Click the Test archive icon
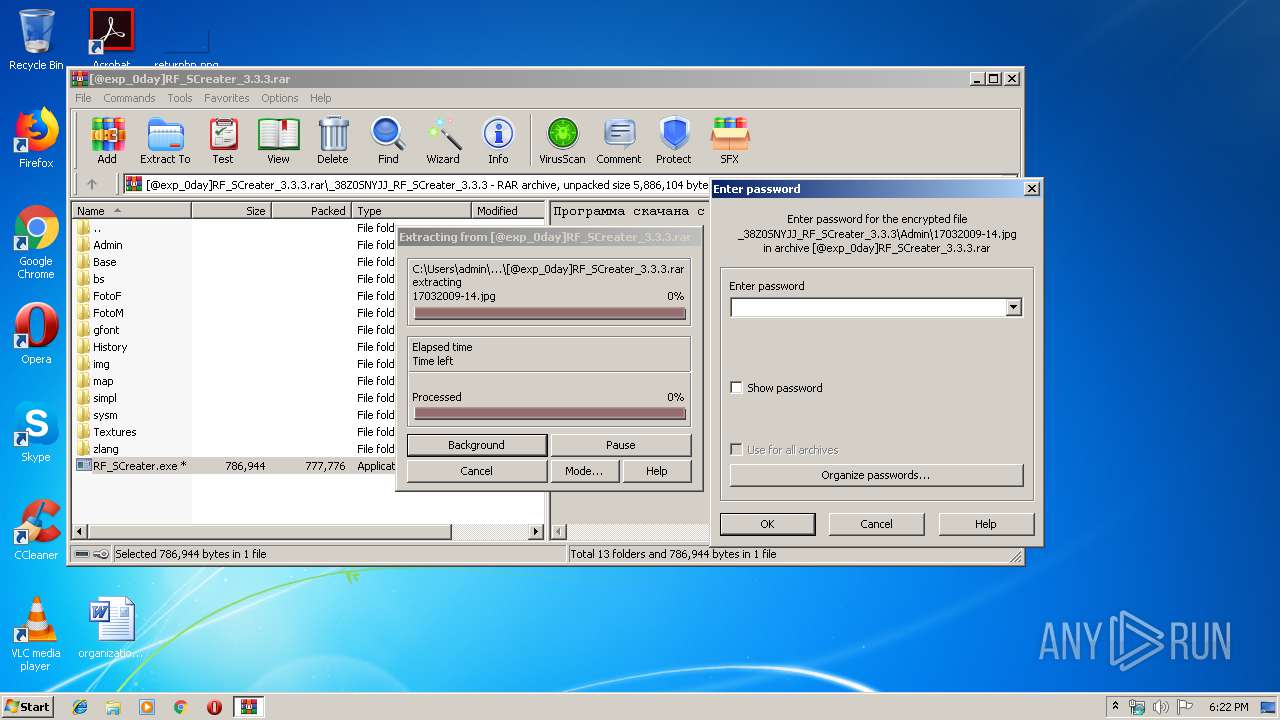1280x720 pixels. point(223,140)
